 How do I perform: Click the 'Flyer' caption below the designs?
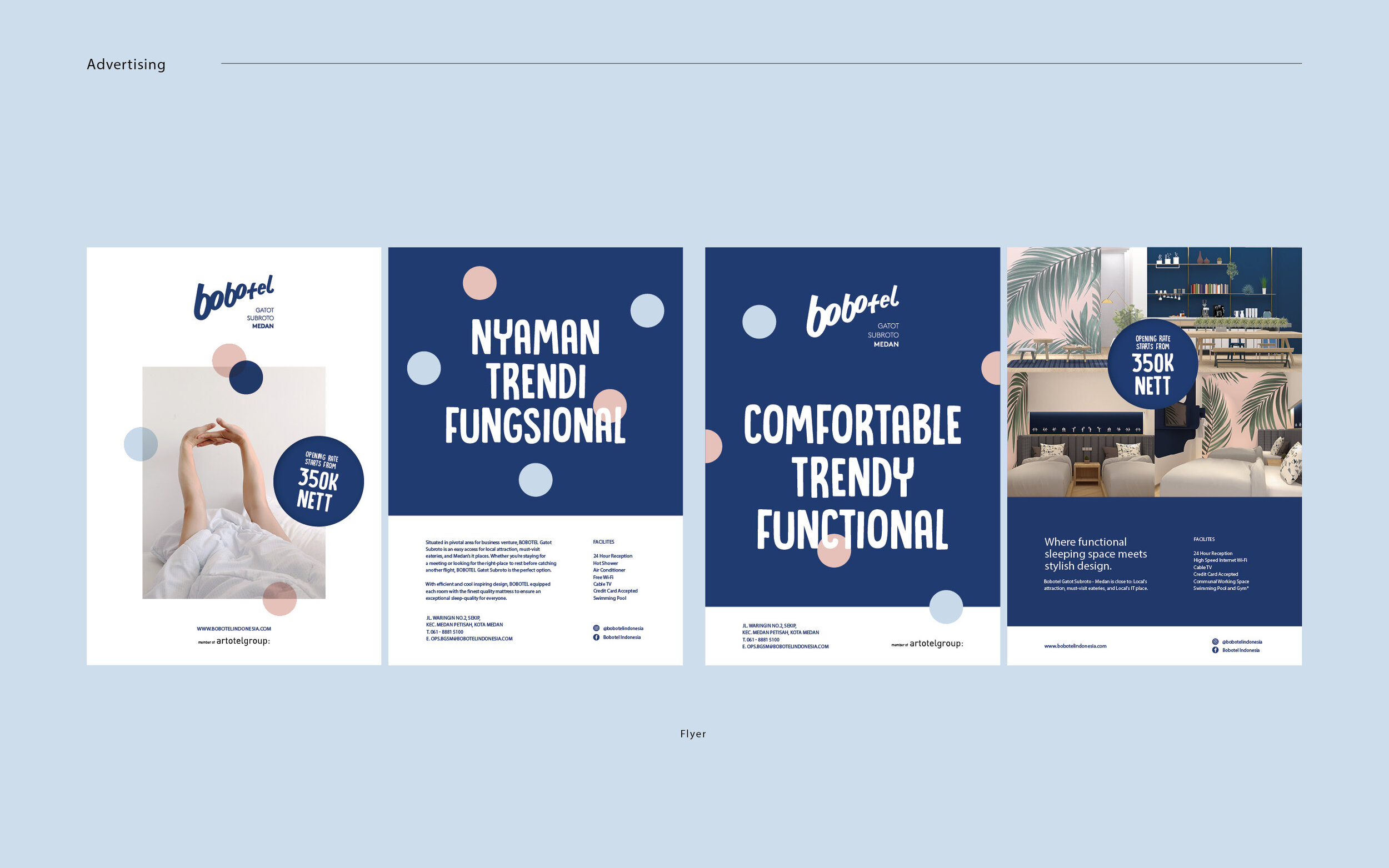point(693,734)
